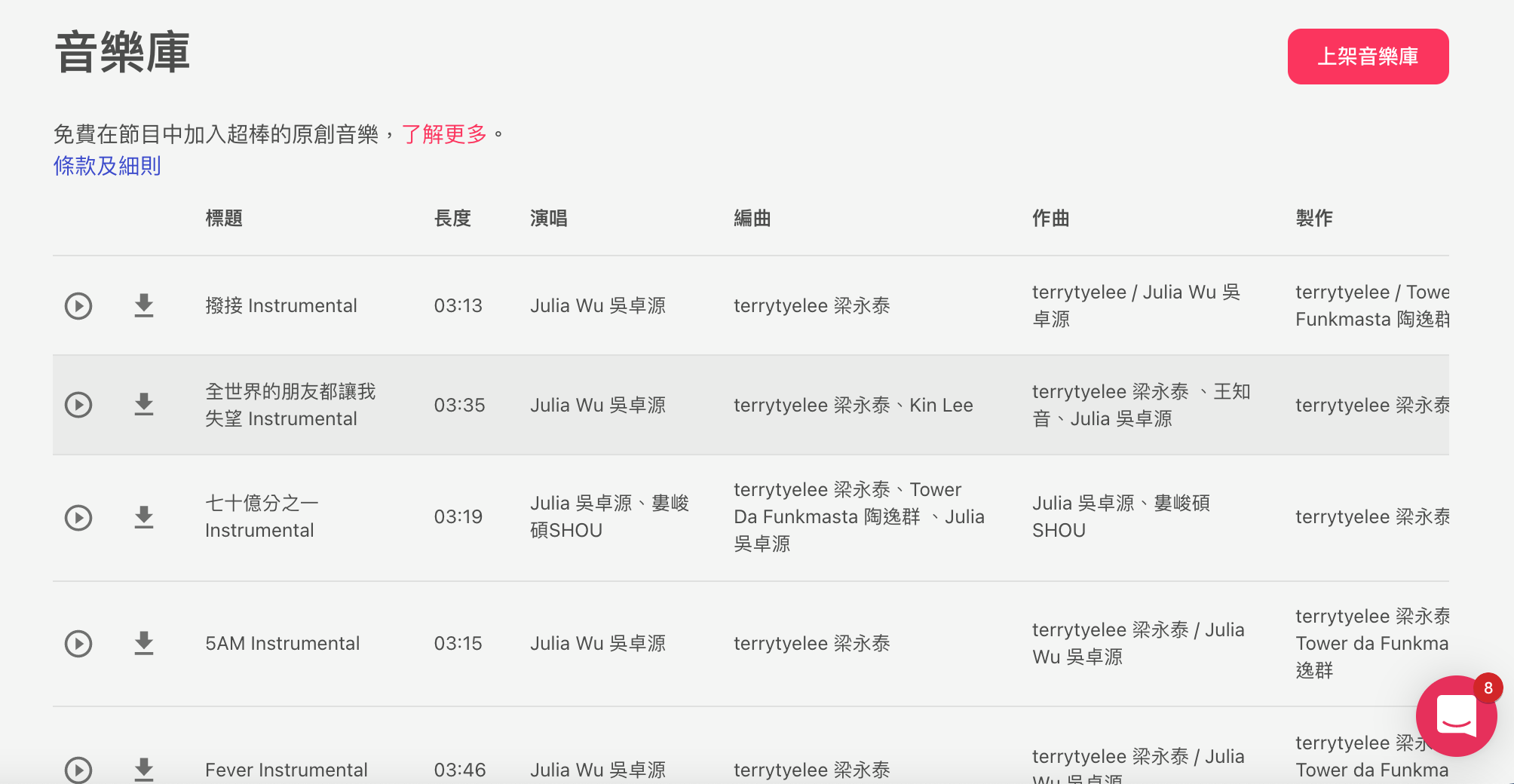This screenshot has height=784, width=1514.
Task: Download 全世界的朋友都讓我失望 Instrumental
Action: tap(144, 406)
